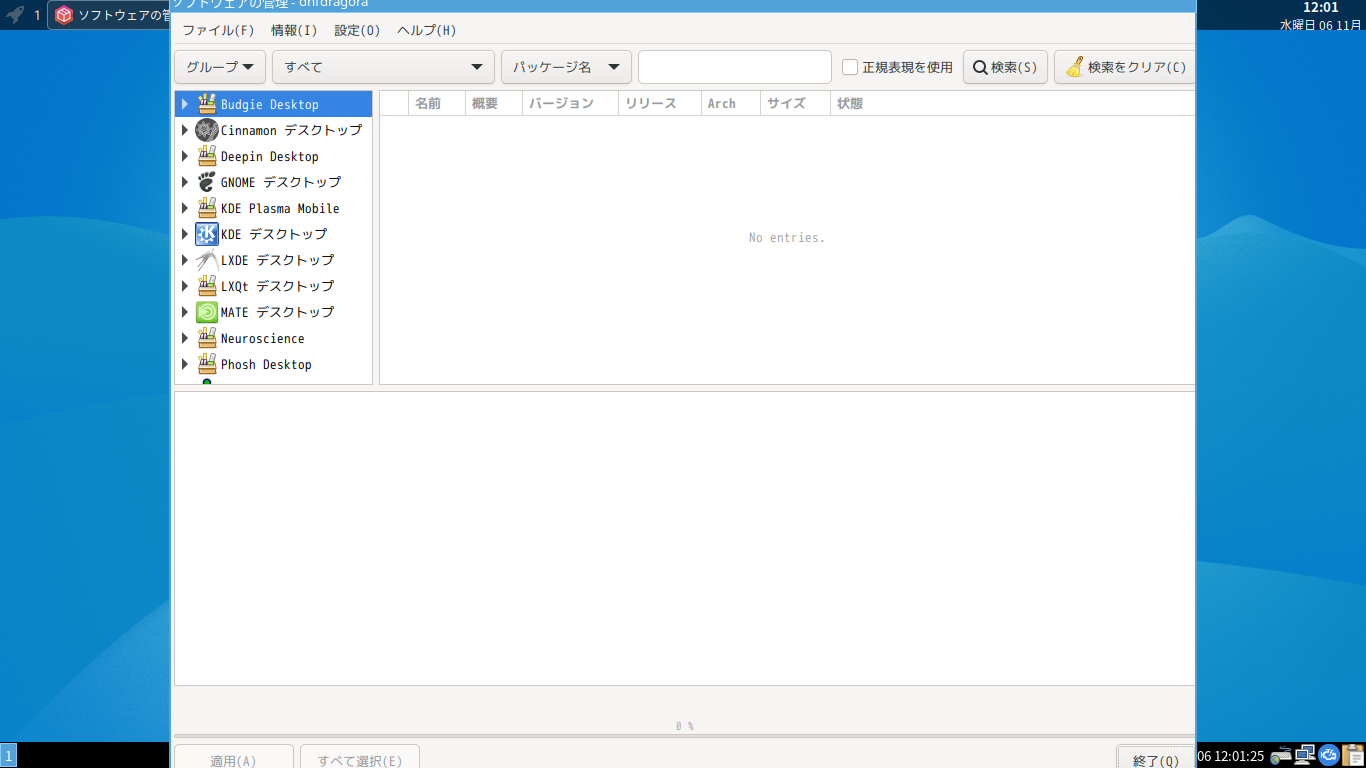Toggle the 正規表現を使用 checkbox
The image size is (1366, 768).
[850, 67]
